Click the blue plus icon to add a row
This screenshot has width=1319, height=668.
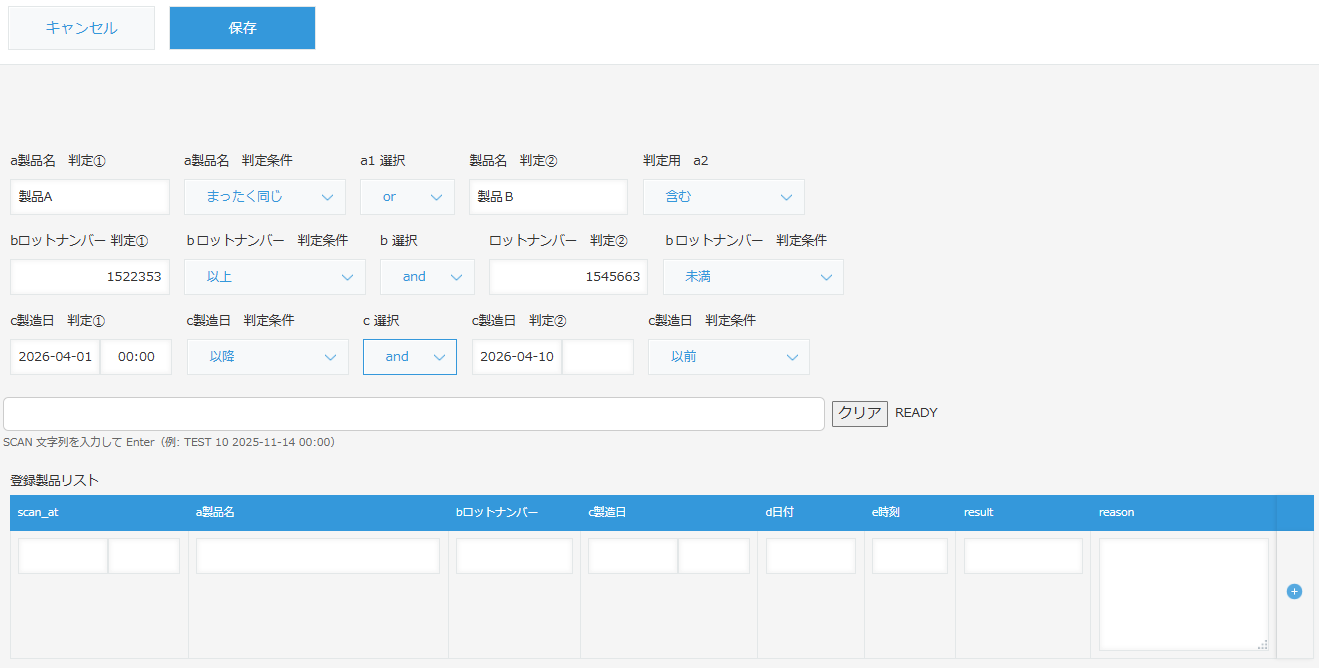point(1294,591)
